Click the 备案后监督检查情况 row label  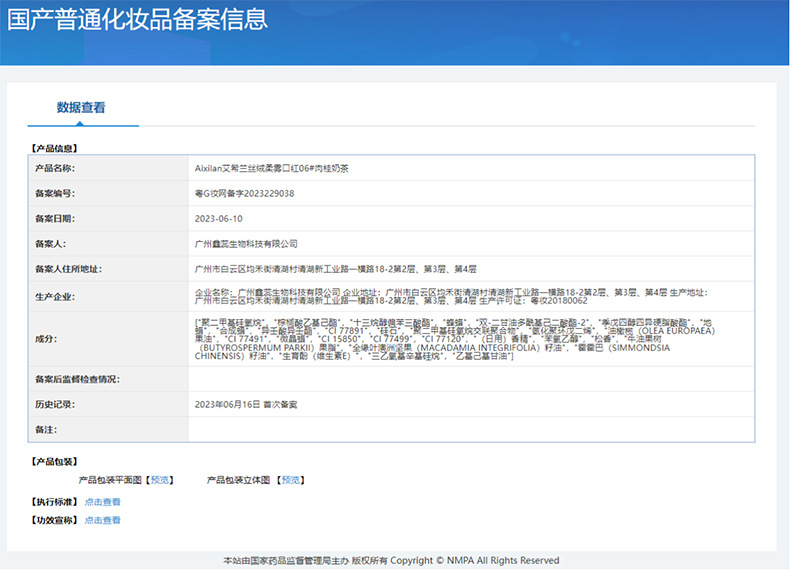pyautogui.click(x=78, y=379)
